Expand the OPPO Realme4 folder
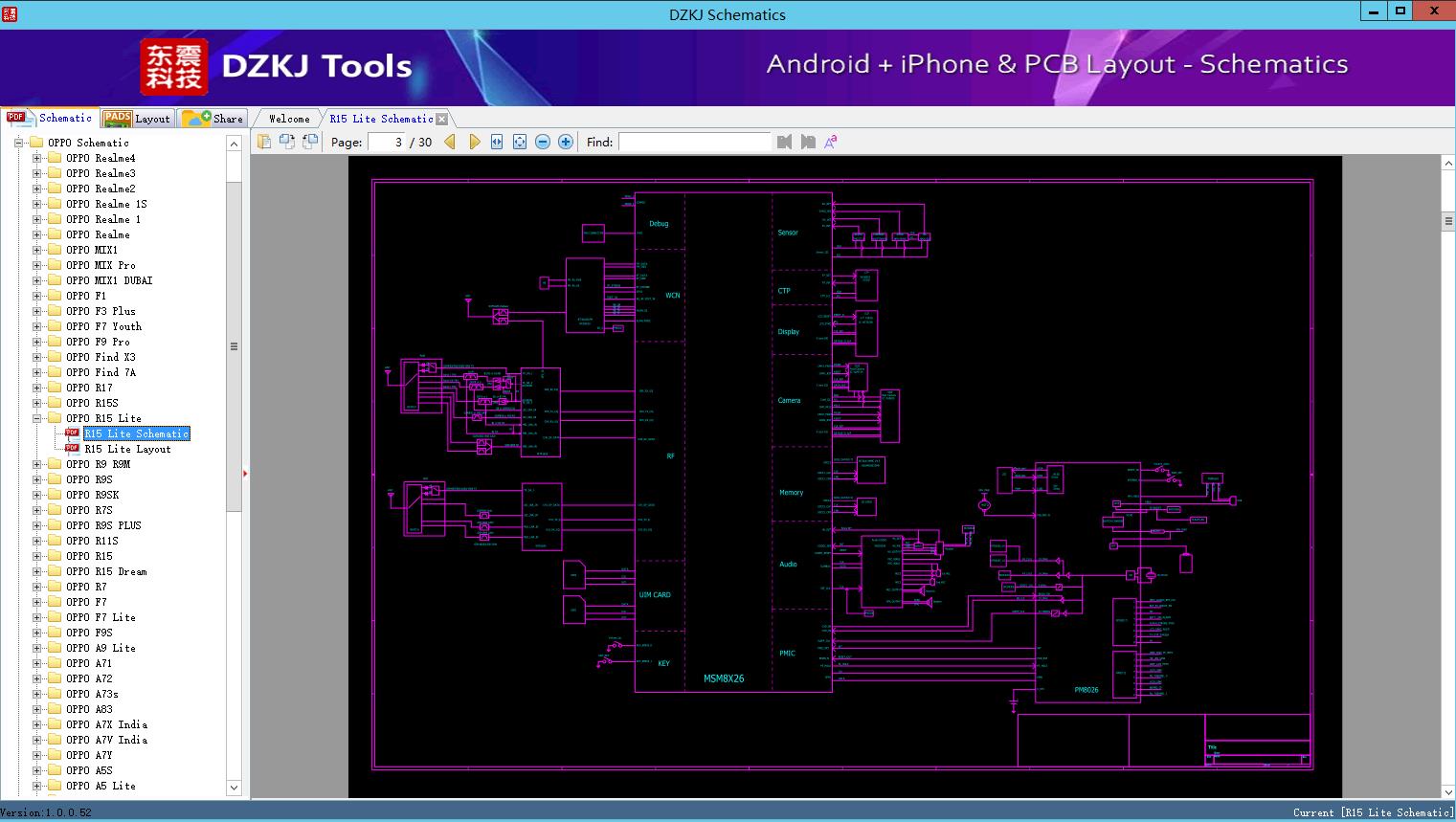 37,158
